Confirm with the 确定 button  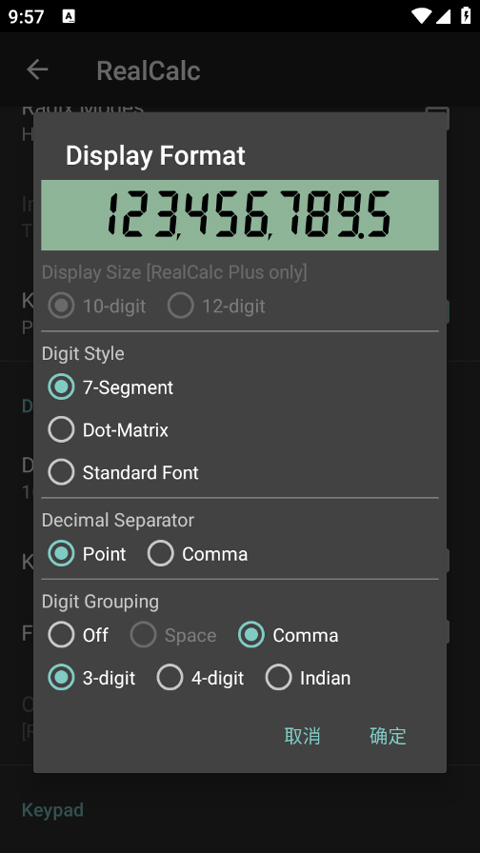[x=387, y=735]
